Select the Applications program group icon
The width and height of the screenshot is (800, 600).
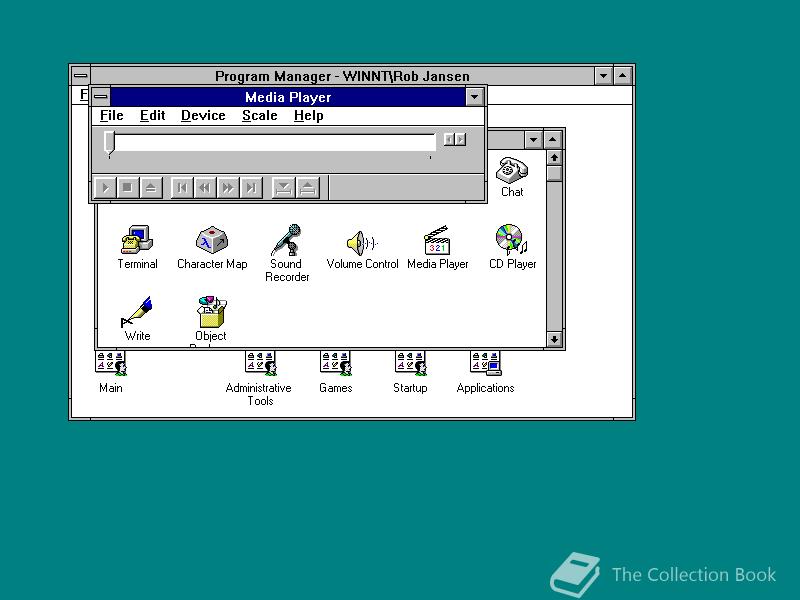[485, 363]
